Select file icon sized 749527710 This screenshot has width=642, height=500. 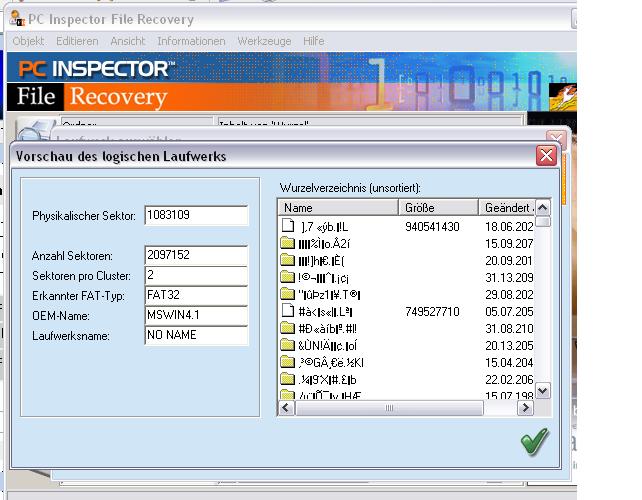(x=288, y=311)
